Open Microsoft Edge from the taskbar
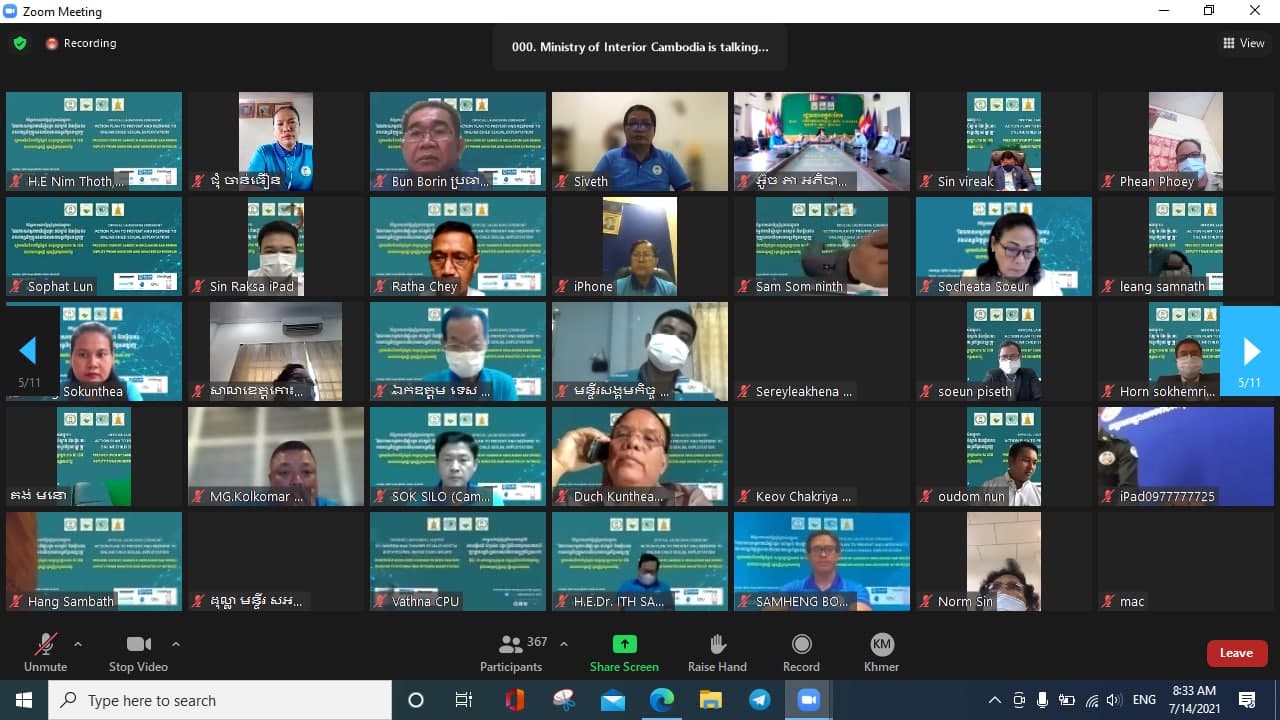1280x720 pixels. [x=662, y=700]
